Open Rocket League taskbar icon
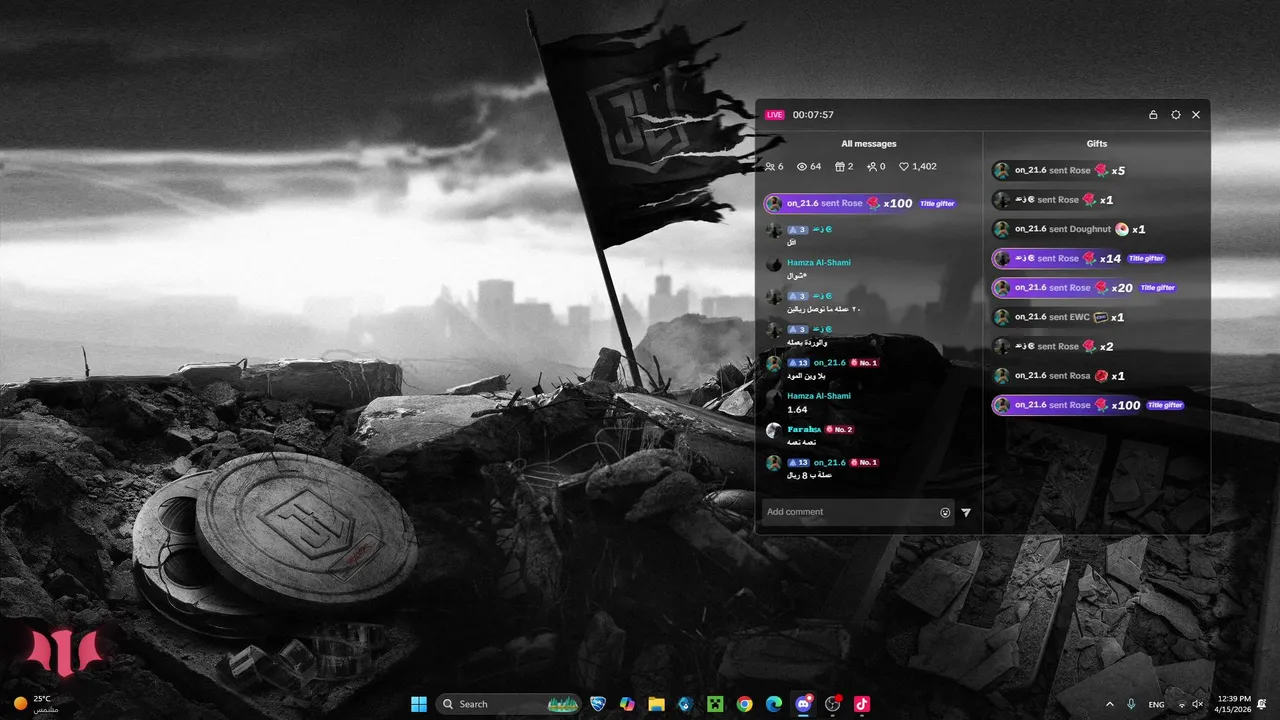This screenshot has width=1280, height=720. pyautogui.click(x=598, y=704)
